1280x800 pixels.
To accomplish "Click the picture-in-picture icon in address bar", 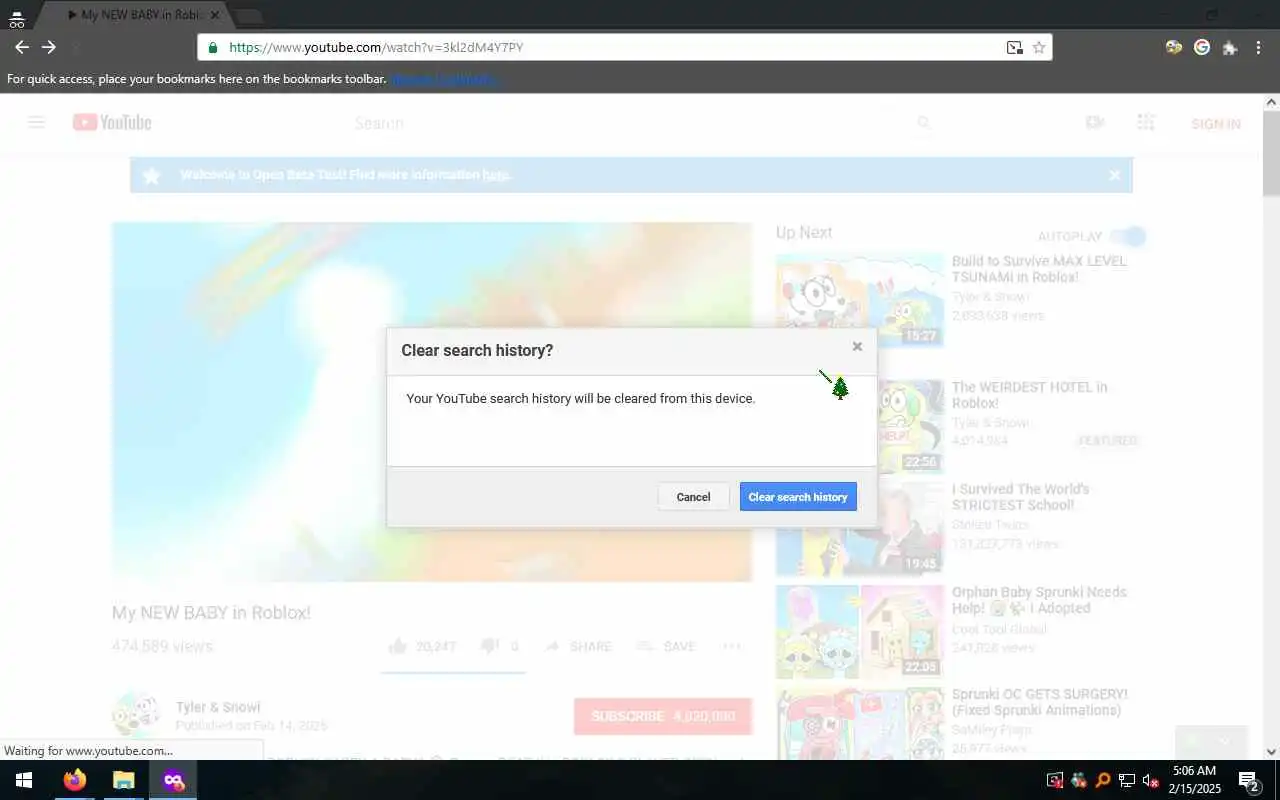I will (x=1015, y=47).
